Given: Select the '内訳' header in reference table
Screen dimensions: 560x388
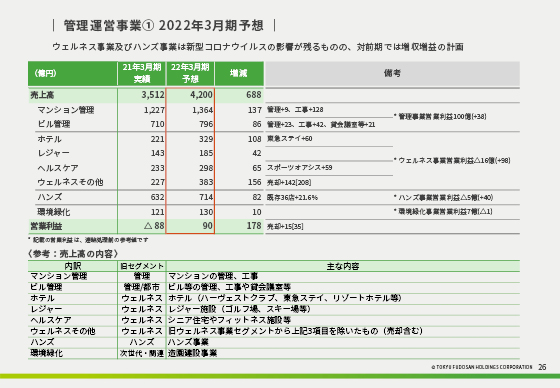Looking at the screenshot, I should click(73, 266).
